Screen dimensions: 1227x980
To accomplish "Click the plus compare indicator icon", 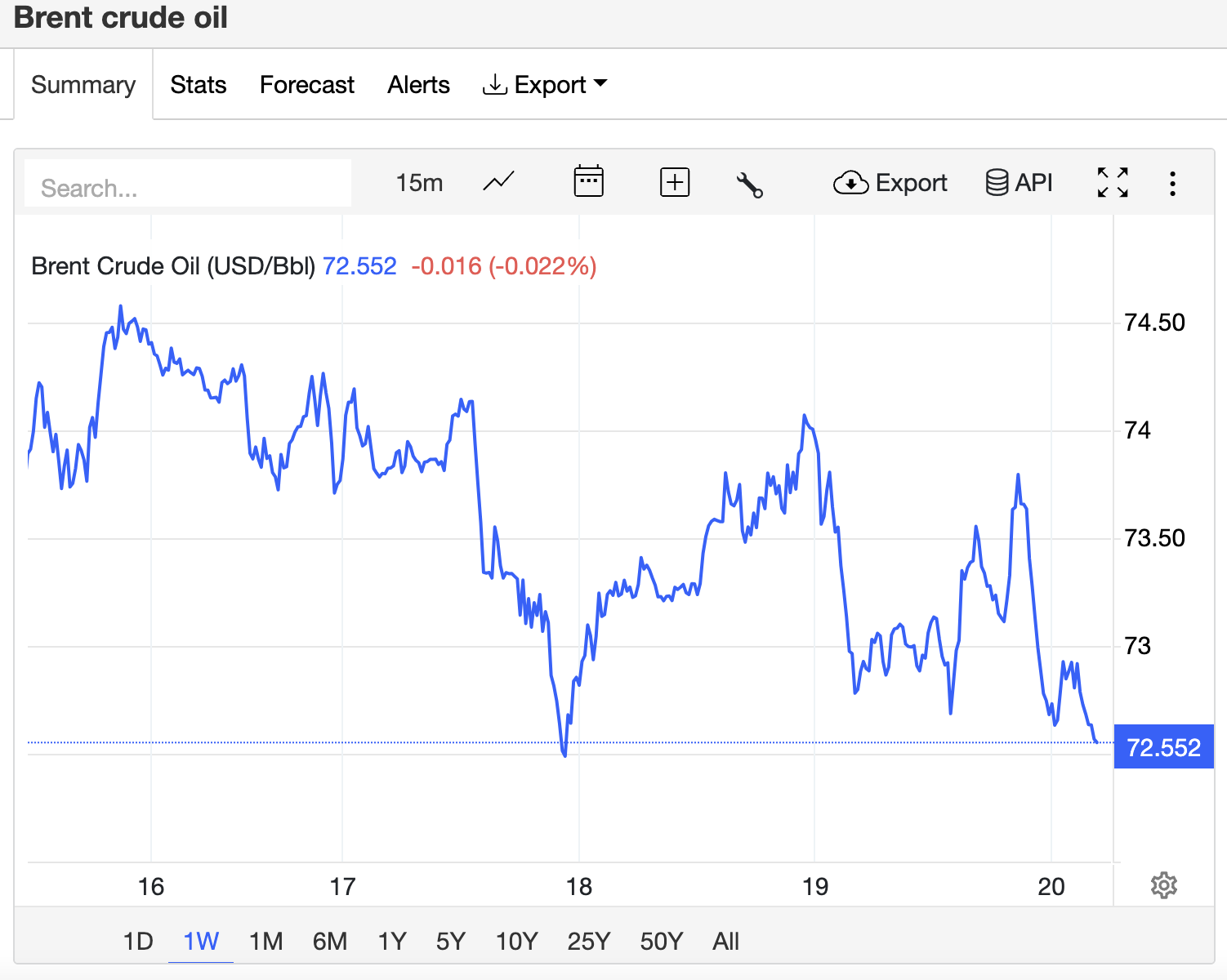I will [675, 182].
